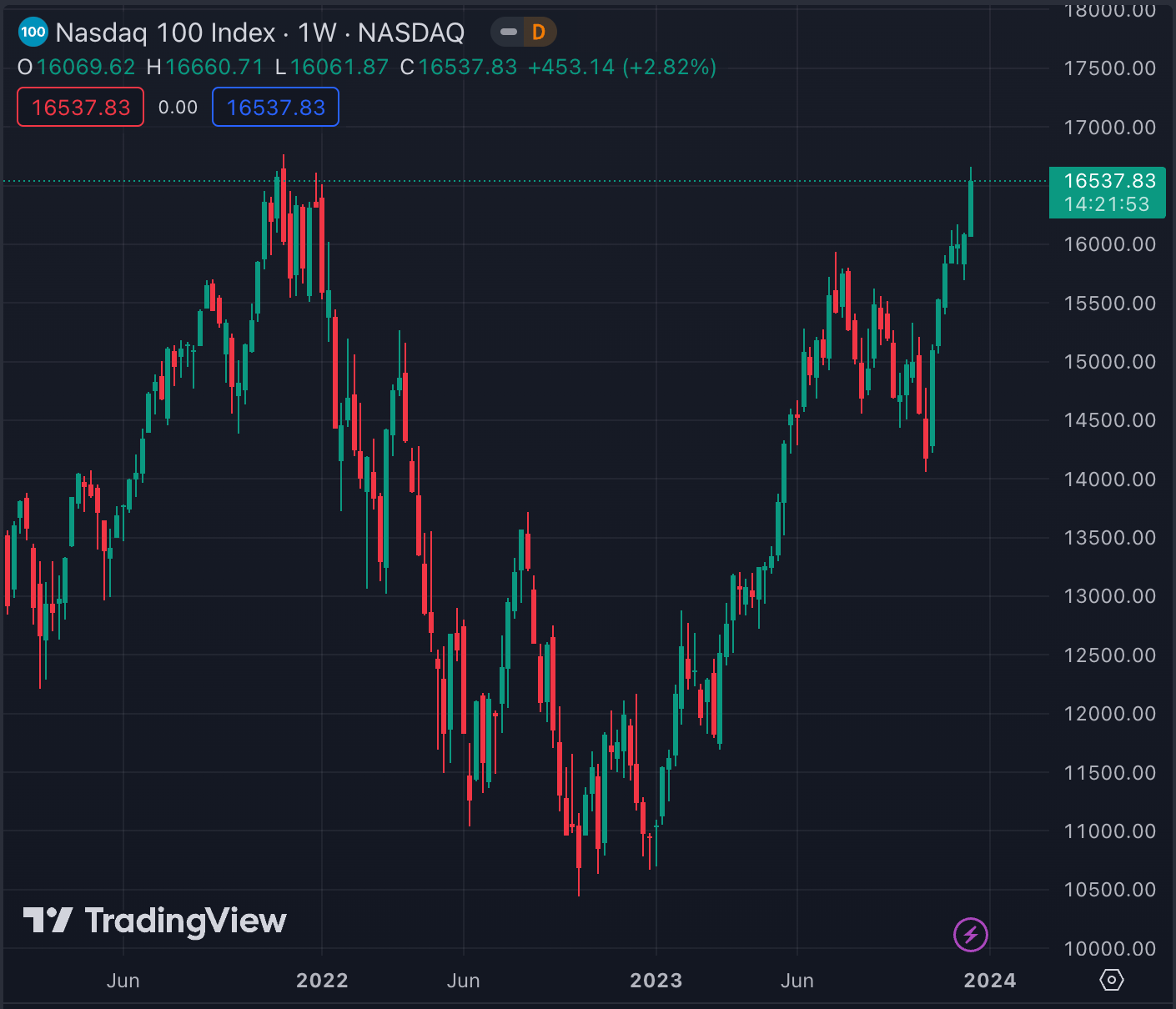Click the orange D data-mode badge
The width and height of the screenshot is (1176, 1009).
(539, 33)
